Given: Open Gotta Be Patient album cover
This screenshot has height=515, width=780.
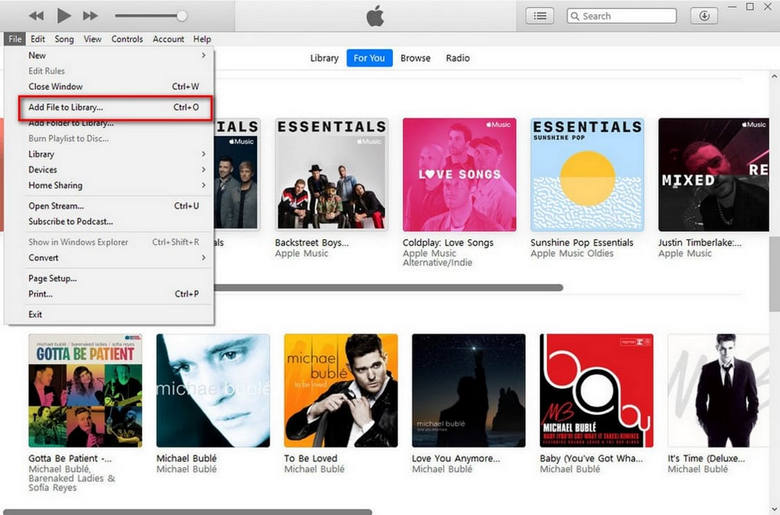Looking at the screenshot, I should (85, 391).
